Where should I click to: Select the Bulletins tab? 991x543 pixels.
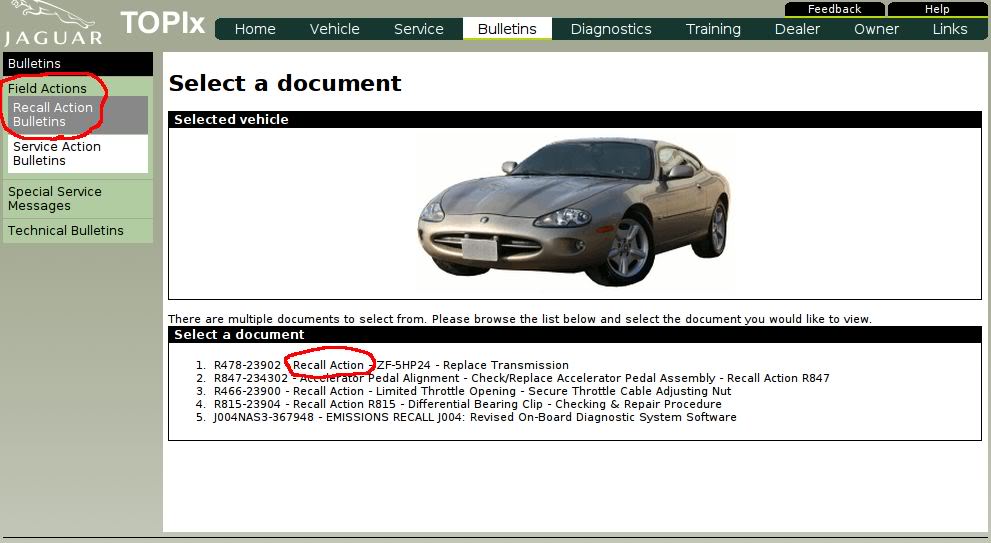tap(507, 29)
